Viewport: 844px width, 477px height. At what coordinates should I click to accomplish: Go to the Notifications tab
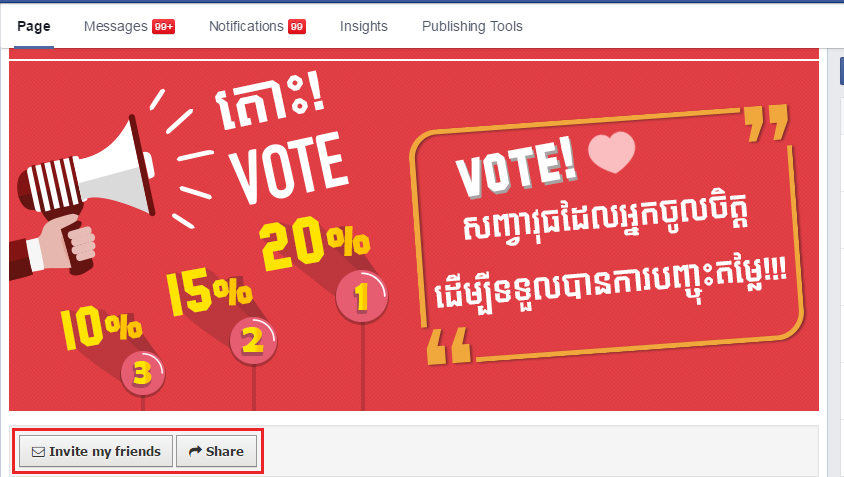[x=246, y=26]
